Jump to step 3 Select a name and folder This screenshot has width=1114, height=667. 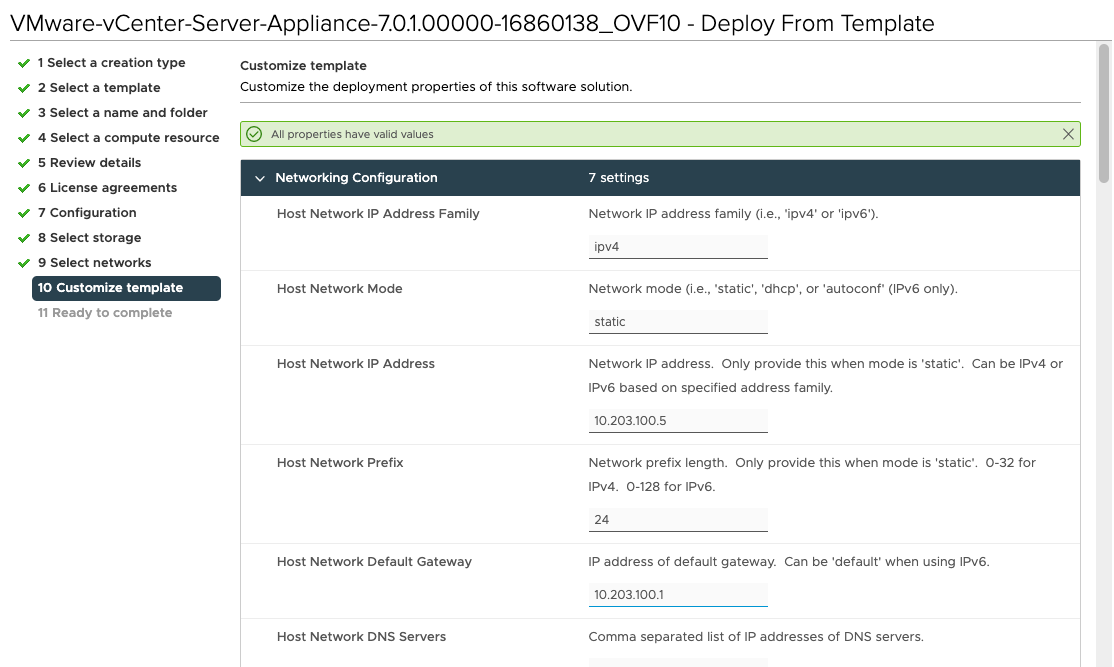tap(122, 113)
